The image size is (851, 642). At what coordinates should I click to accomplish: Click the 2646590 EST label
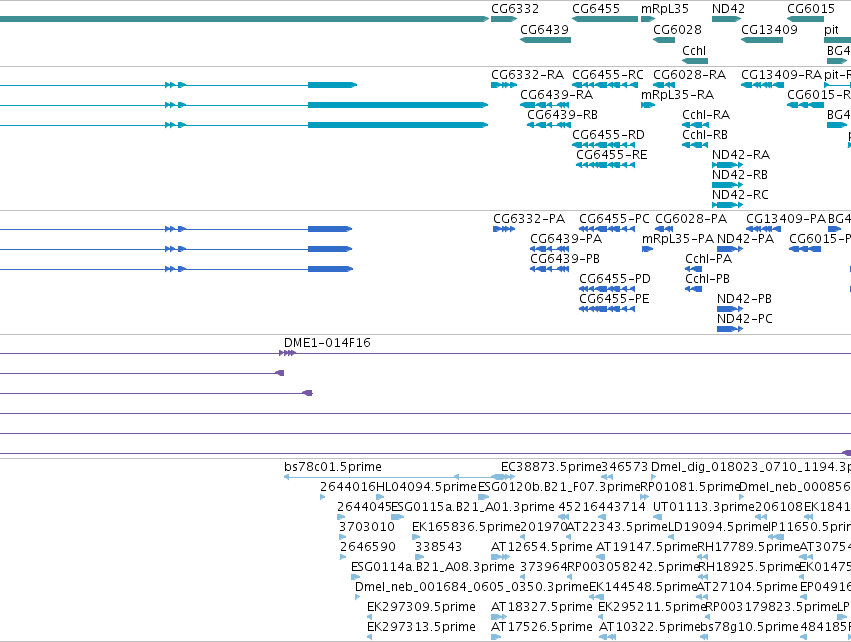(x=368, y=547)
